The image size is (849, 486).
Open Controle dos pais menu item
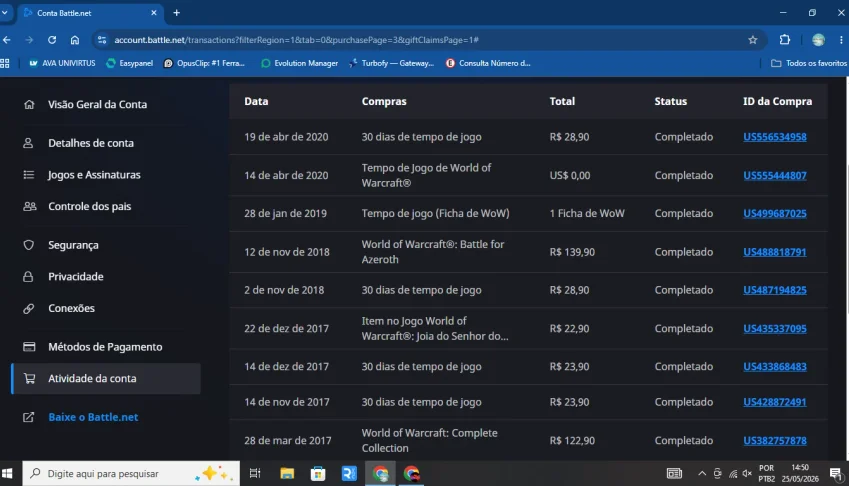click(x=89, y=206)
